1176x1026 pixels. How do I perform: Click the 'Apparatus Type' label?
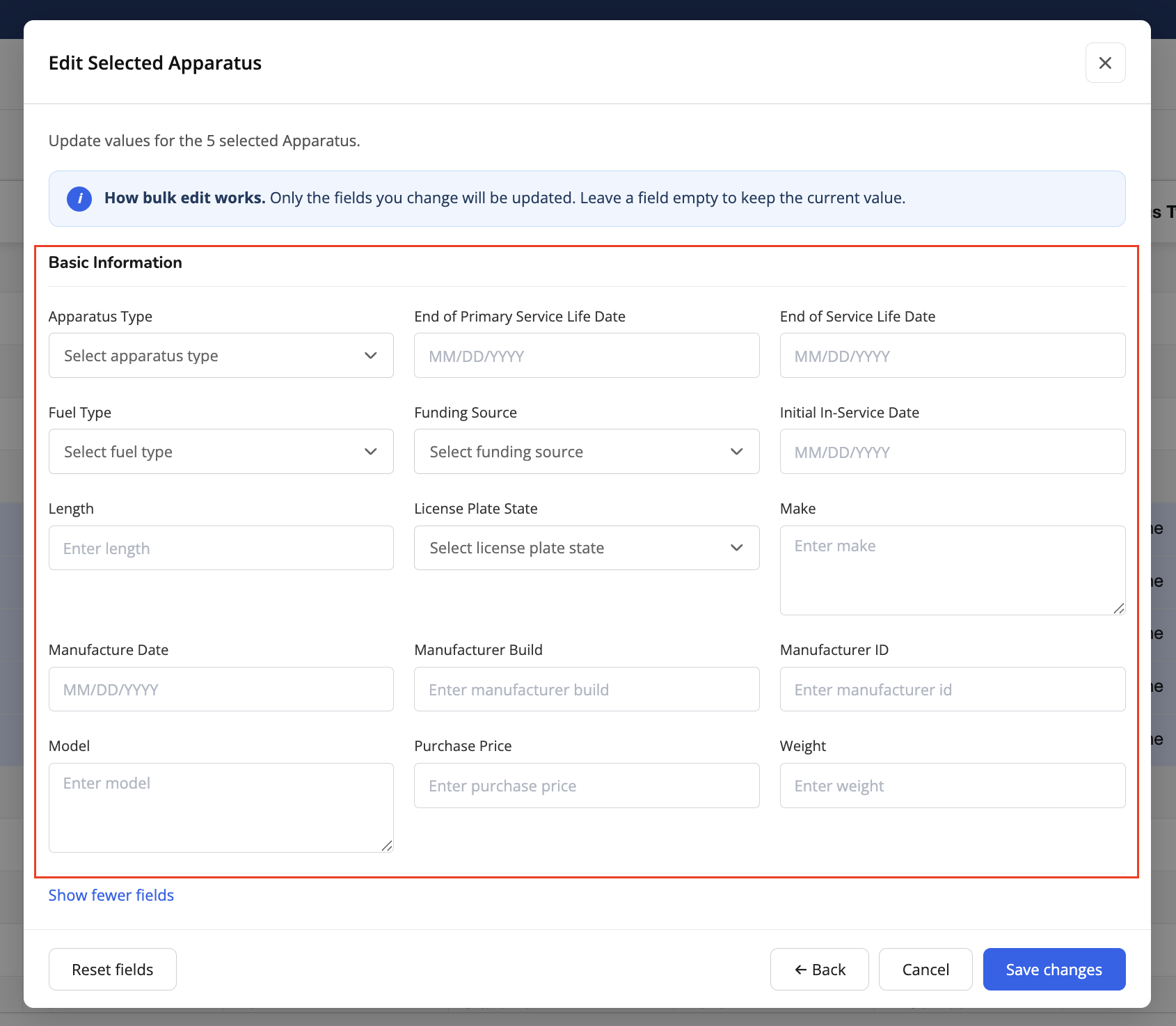[x=100, y=317]
